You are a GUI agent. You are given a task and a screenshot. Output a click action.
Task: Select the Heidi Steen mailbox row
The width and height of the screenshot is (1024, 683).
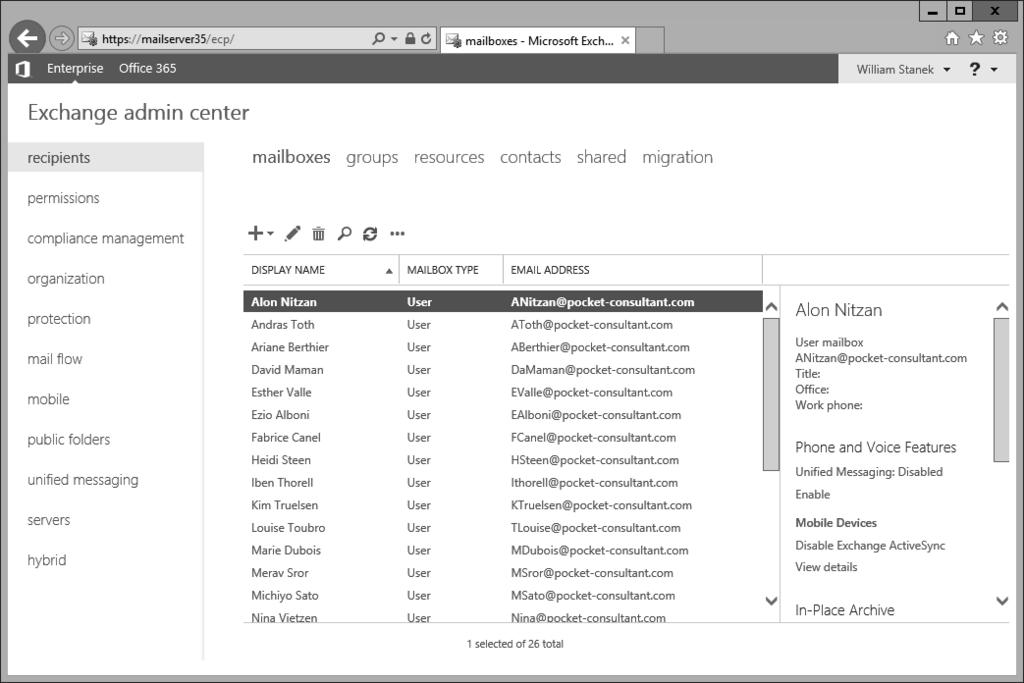503,460
